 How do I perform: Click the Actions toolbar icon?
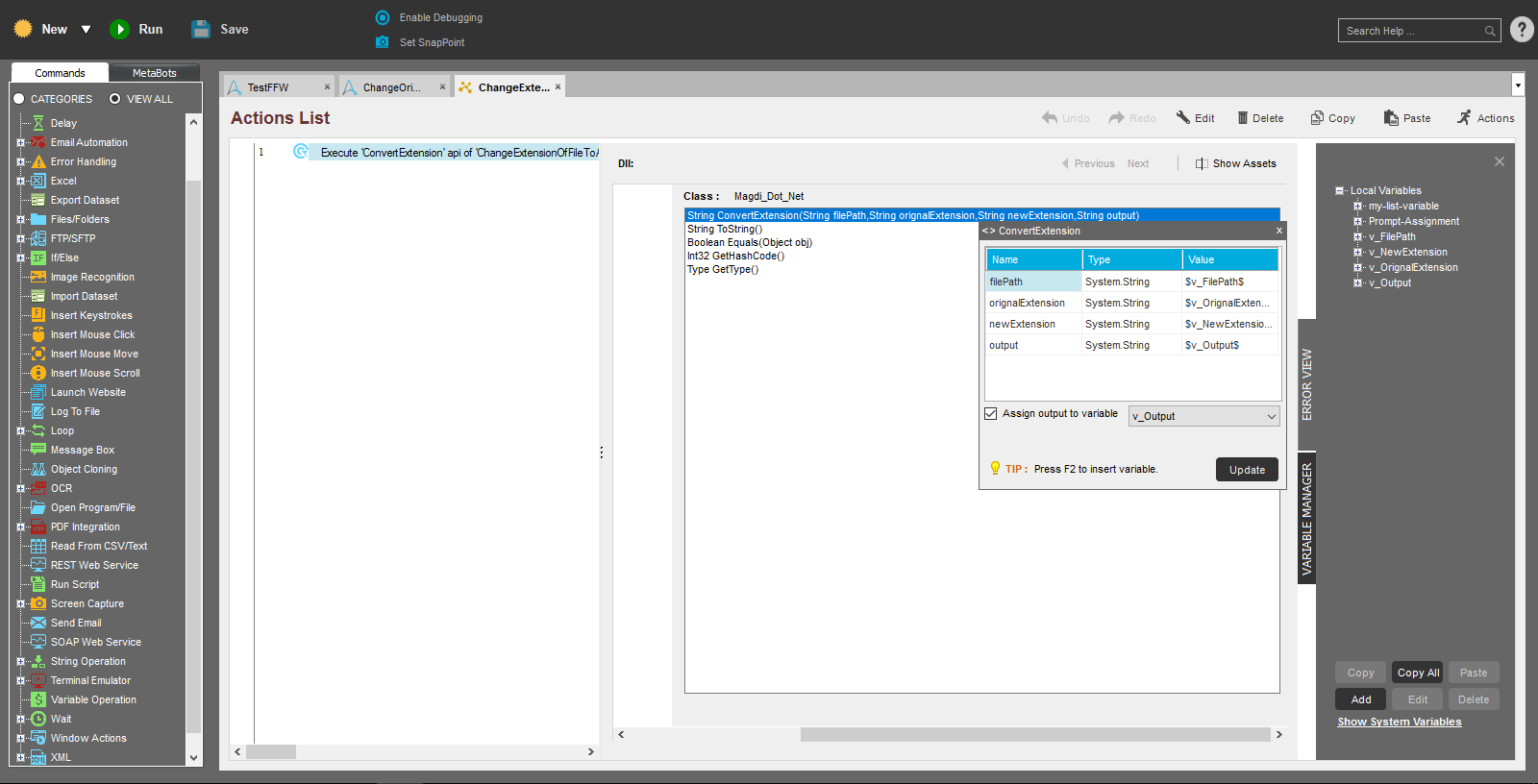[1464, 118]
